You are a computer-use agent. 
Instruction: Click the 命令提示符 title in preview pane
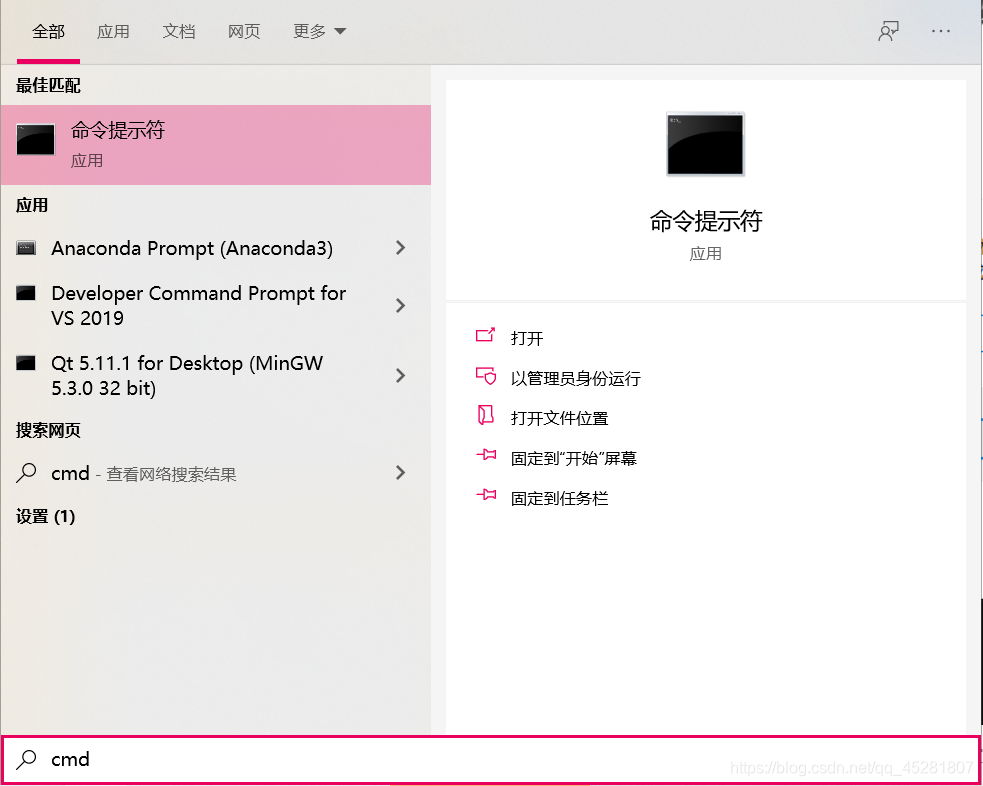[x=705, y=221]
